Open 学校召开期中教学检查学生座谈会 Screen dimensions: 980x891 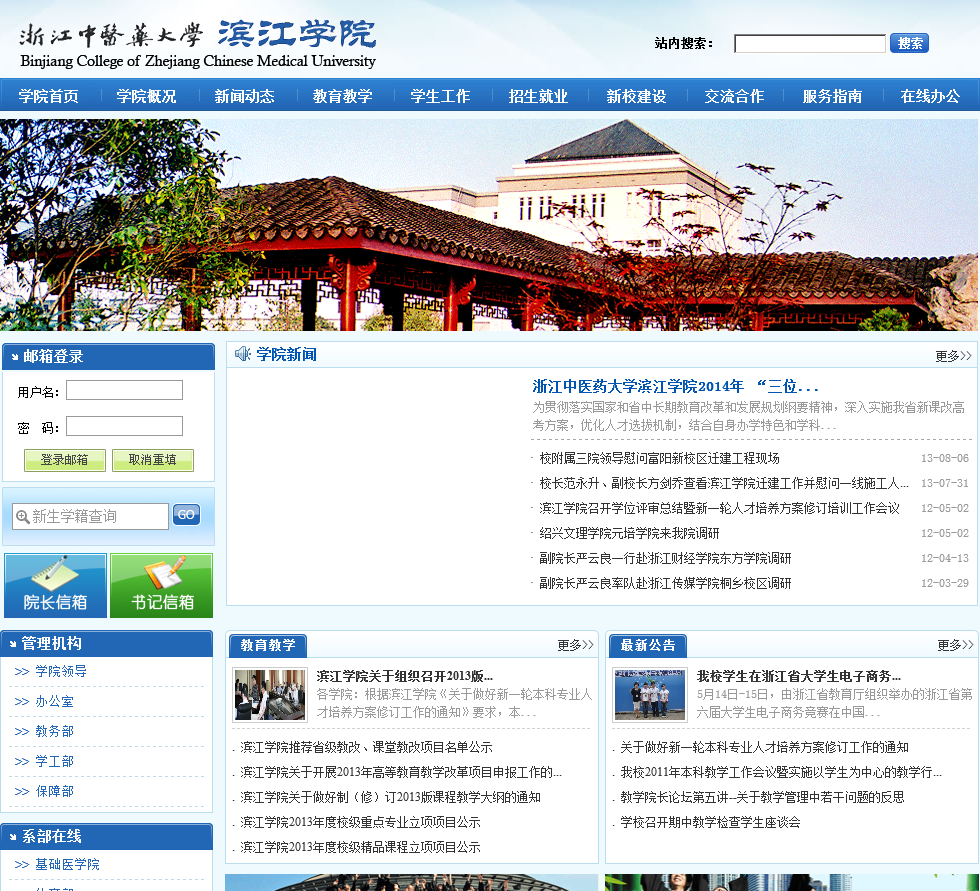710,822
